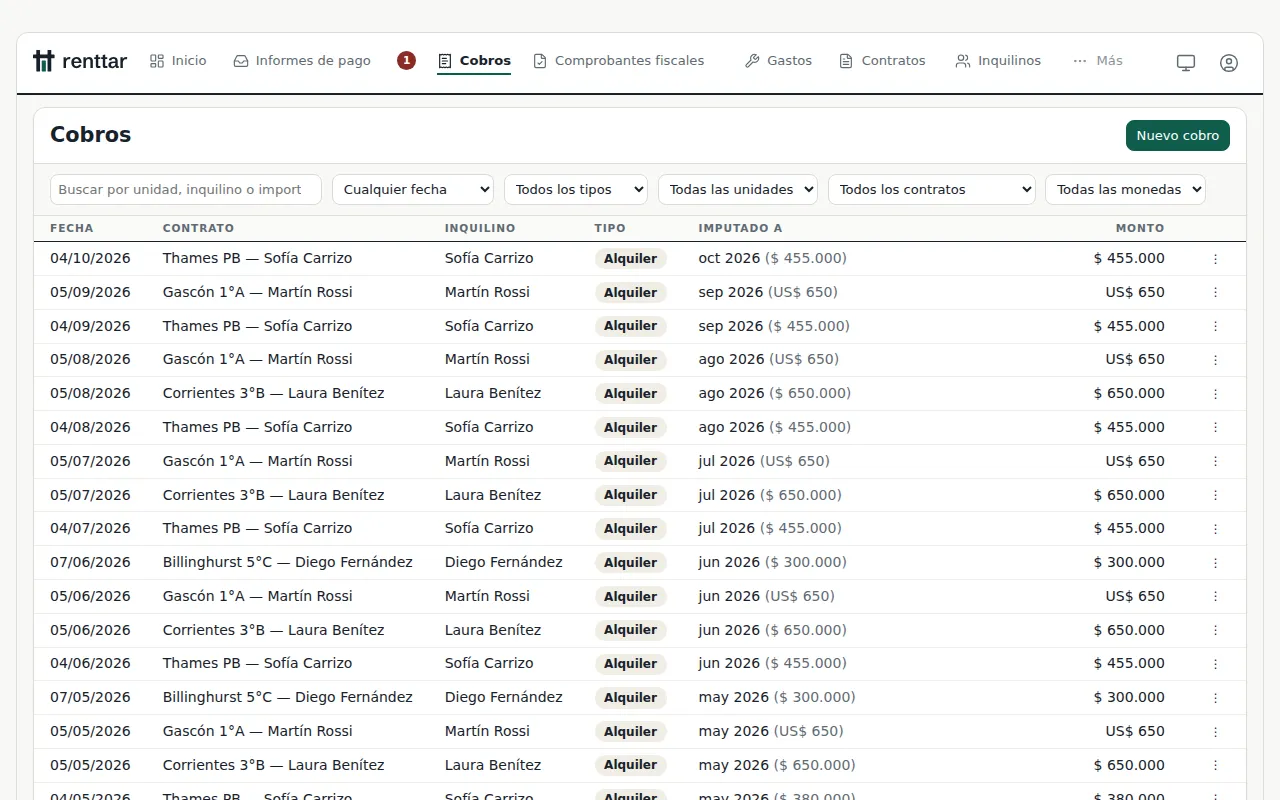
Task: Open row menu for 05/06/2026 Gascón 1°A
Action: (1216, 596)
